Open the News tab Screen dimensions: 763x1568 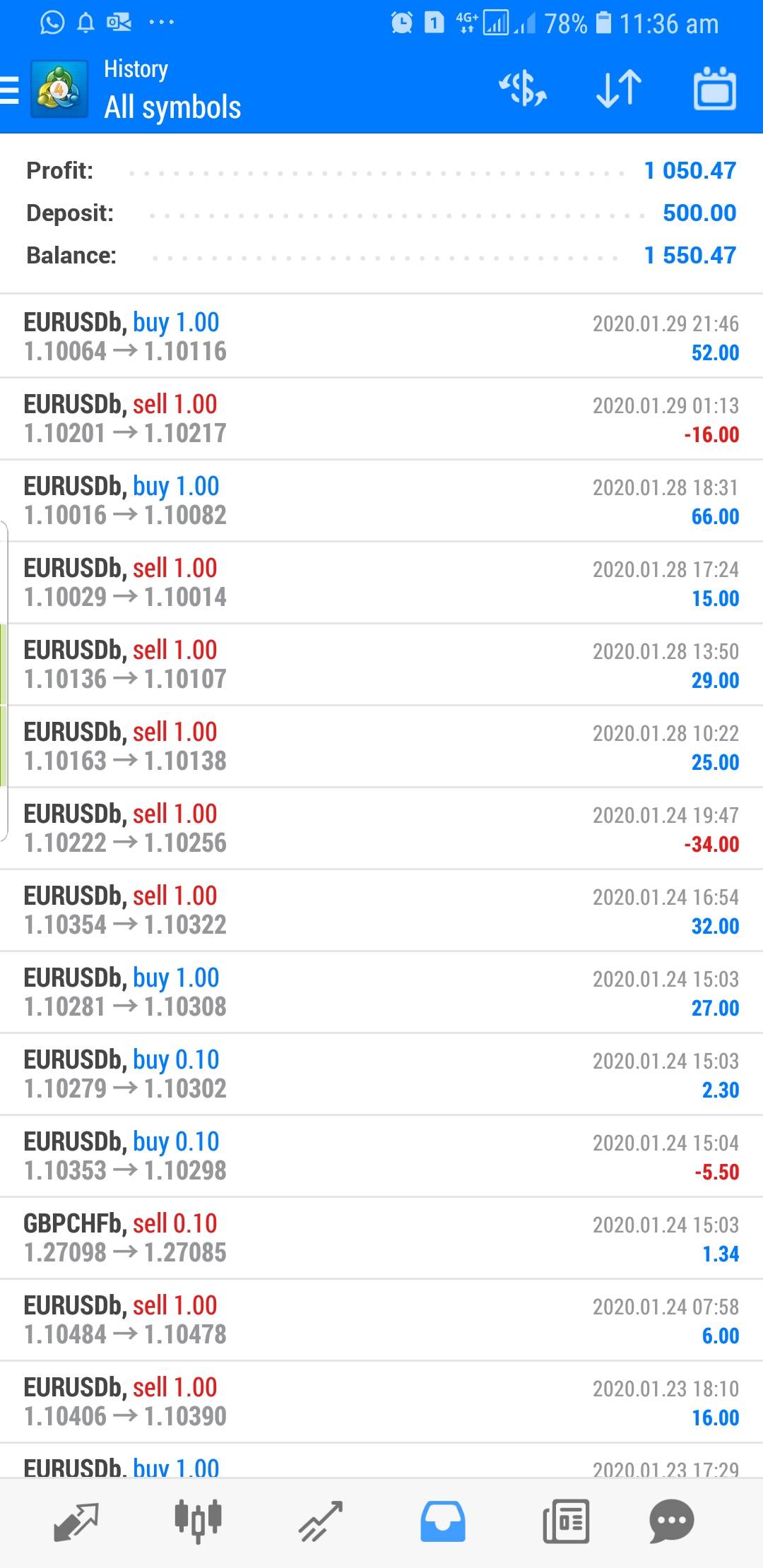[566, 1521]
